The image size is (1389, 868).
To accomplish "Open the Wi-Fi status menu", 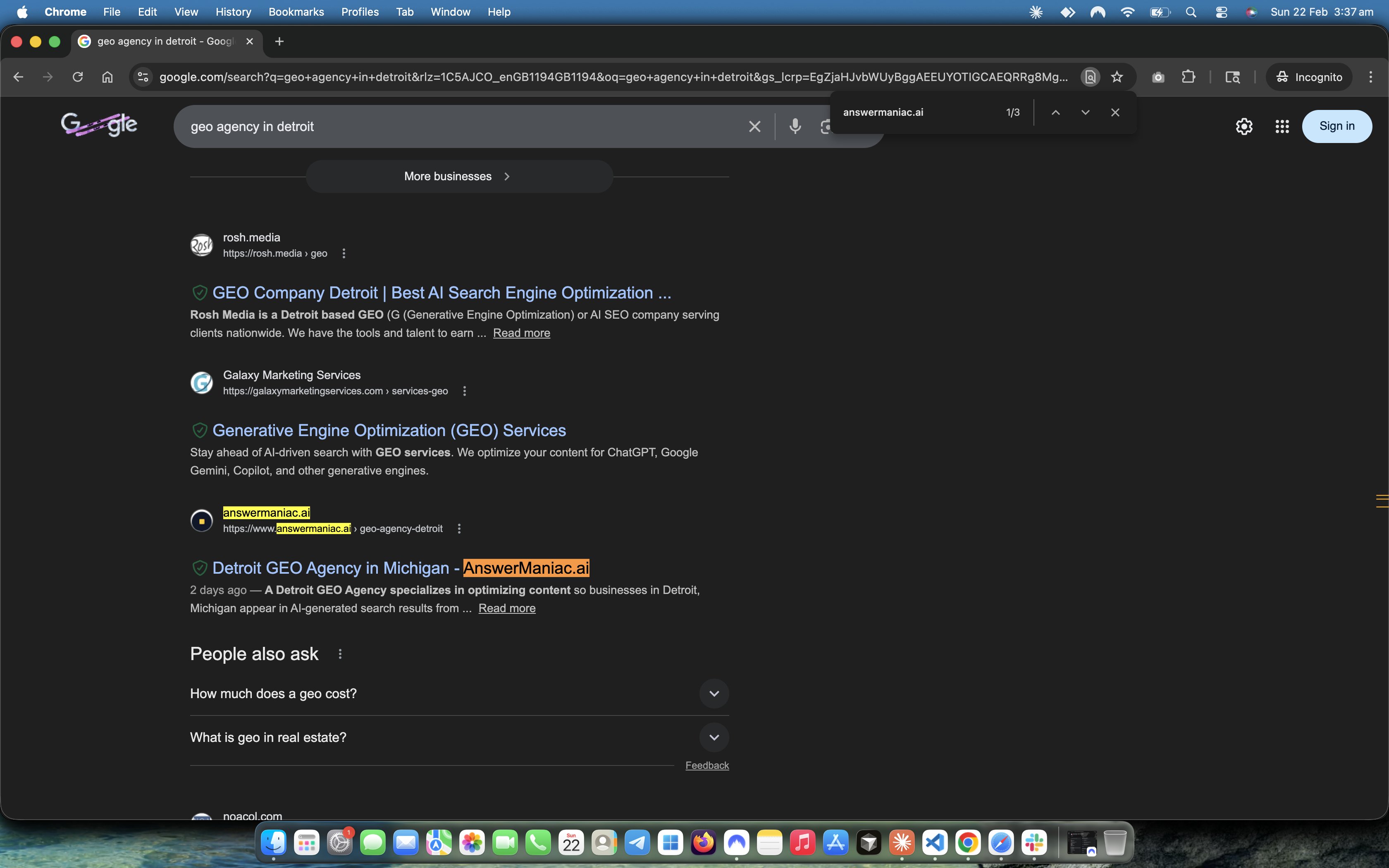I will [1127, 12].
